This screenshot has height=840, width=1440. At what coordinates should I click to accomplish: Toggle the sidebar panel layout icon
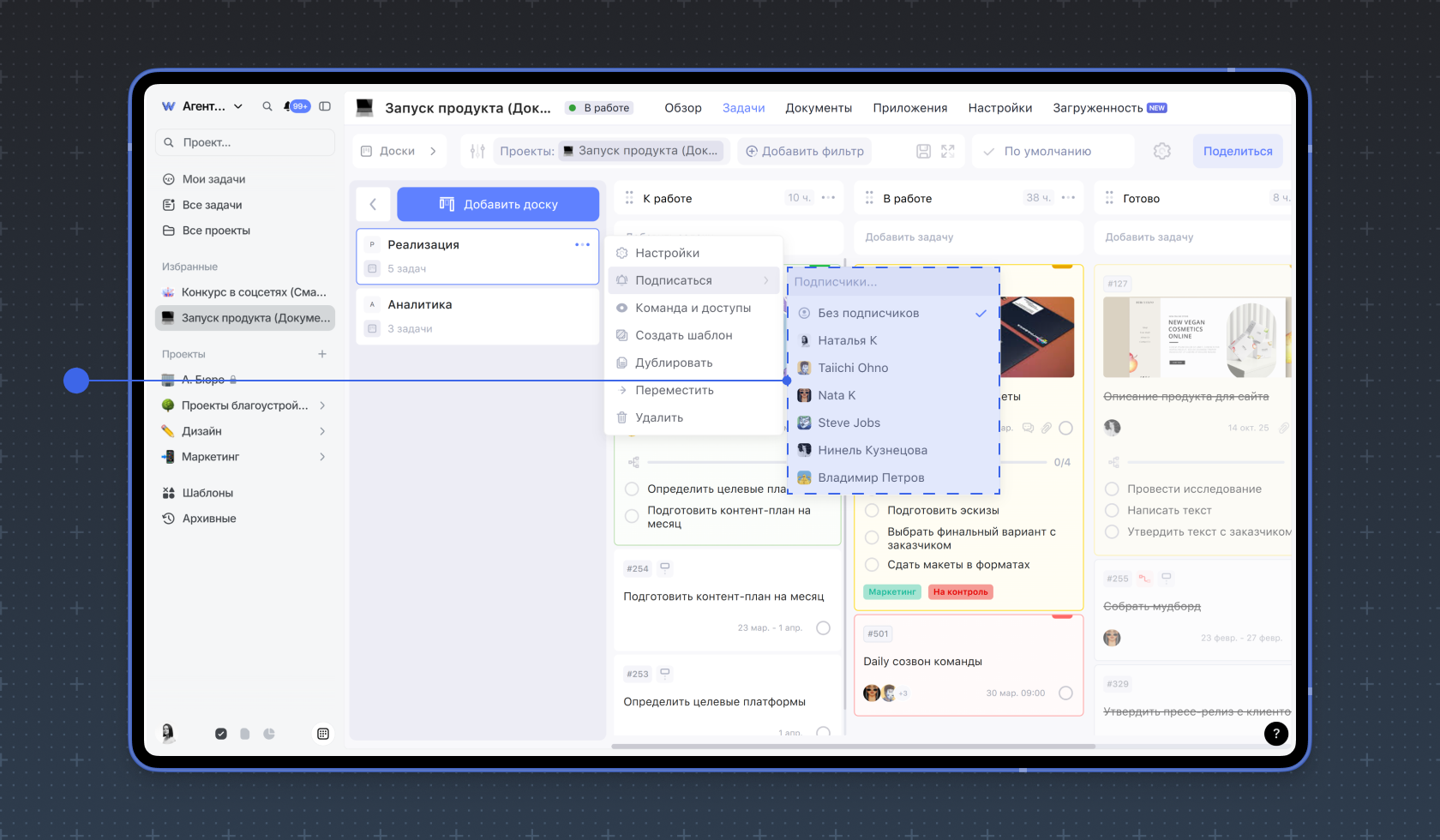[325, 106]
